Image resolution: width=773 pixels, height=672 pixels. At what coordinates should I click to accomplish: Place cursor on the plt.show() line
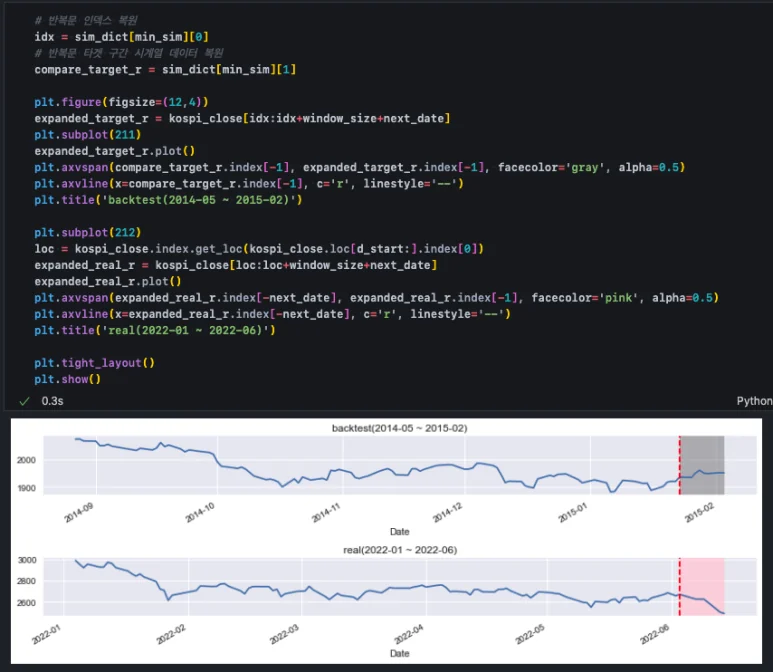click(x=68, y=379)
